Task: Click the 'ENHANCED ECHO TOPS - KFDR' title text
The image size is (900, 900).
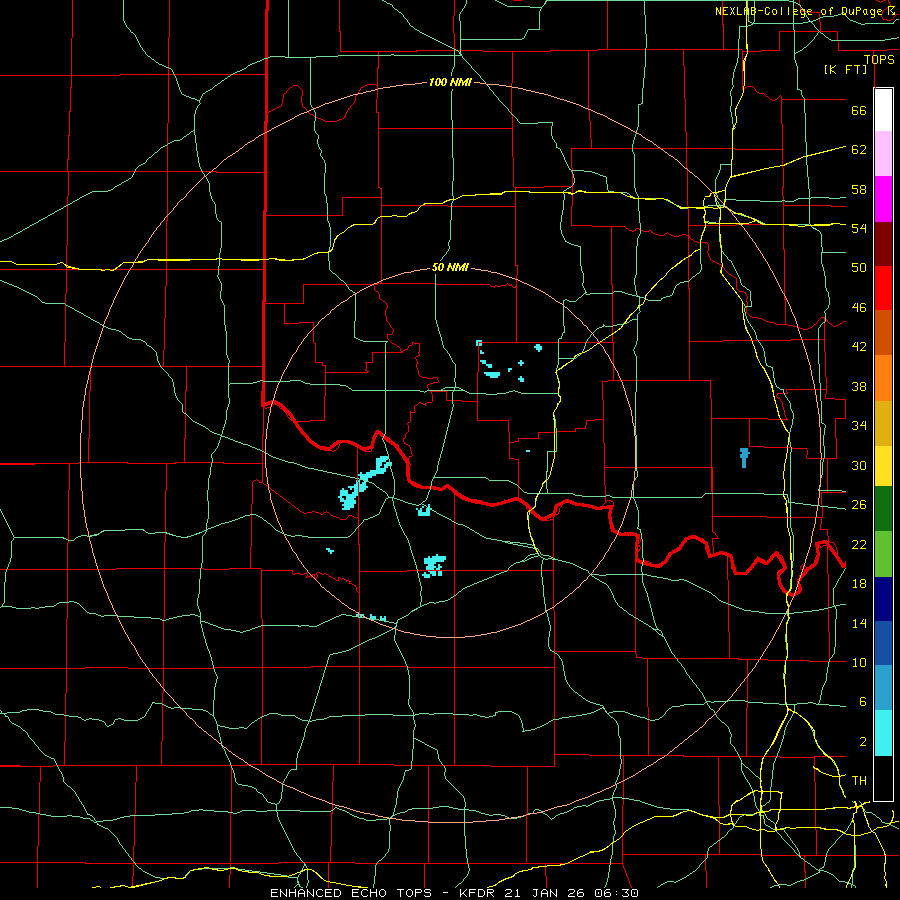Action: pyautogui.click(x=382, y=893)
